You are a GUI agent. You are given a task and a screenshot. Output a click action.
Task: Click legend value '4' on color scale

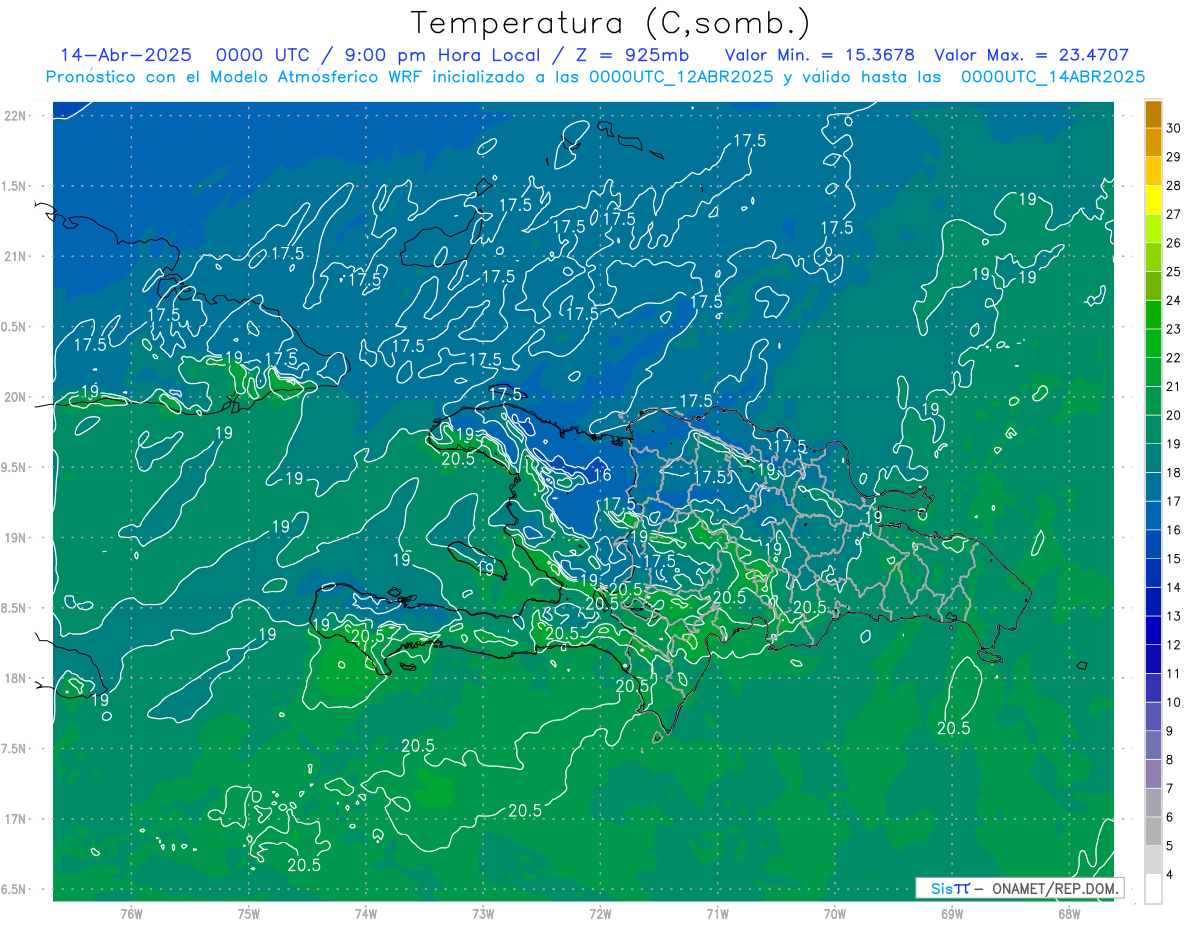1171,875
